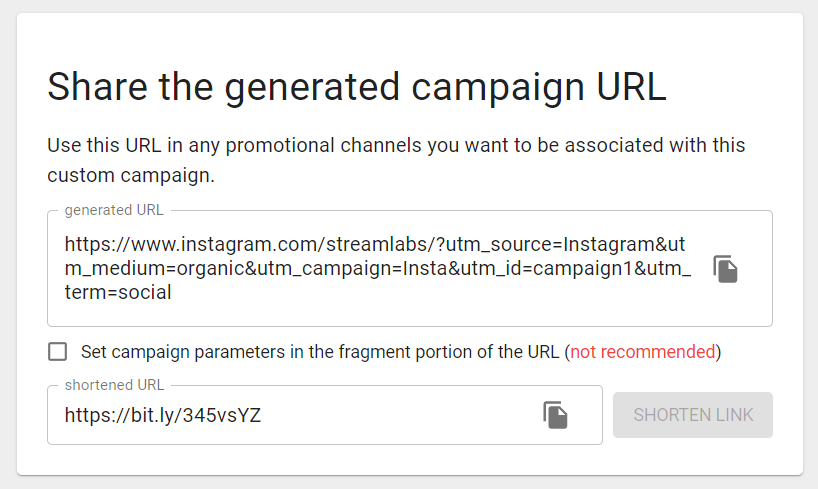
Task: Click the "generated URL" field label
Action: pyautogui.click(x=114, y=210)
